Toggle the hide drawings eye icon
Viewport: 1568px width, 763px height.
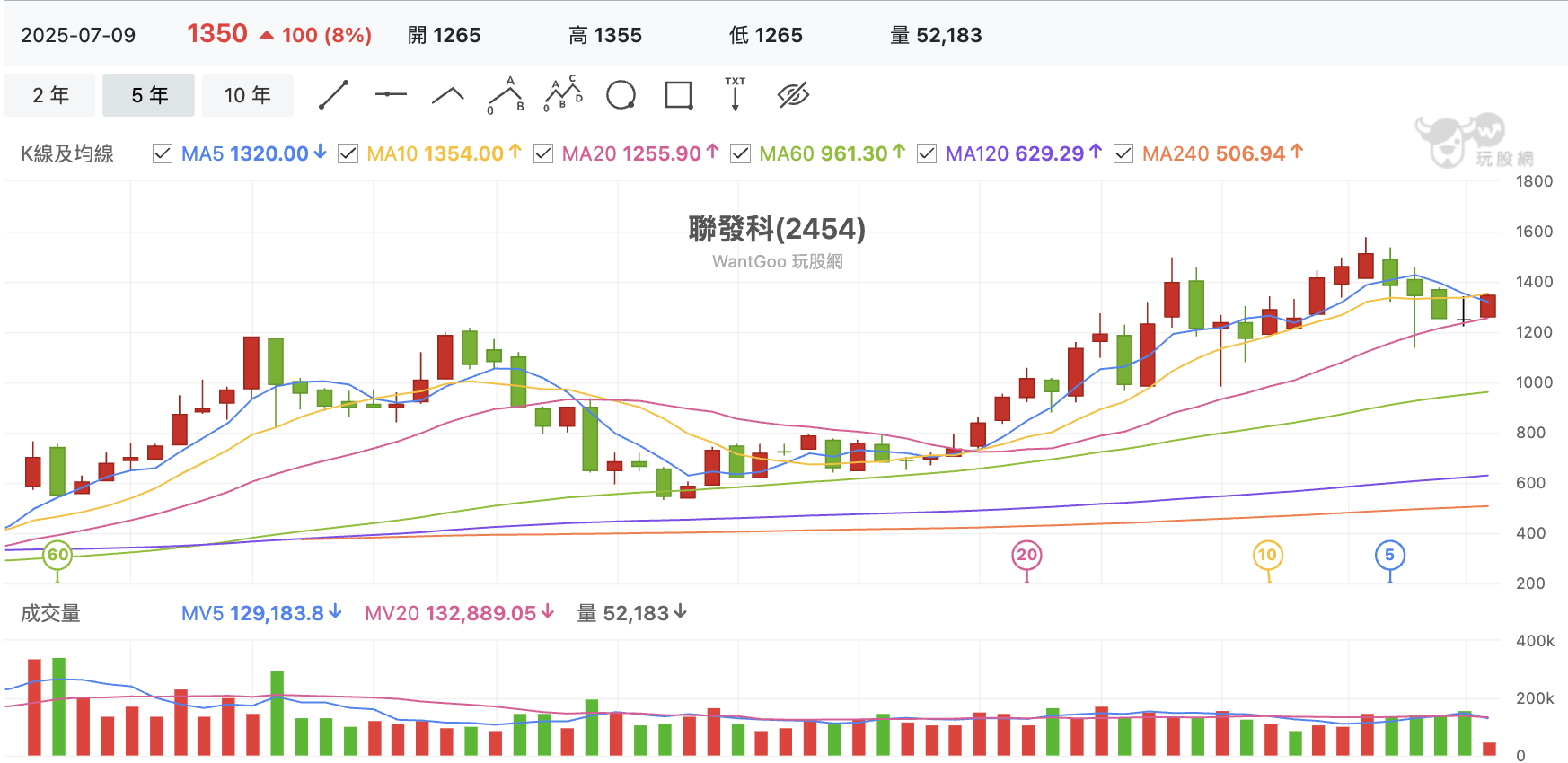click(793, 94)
